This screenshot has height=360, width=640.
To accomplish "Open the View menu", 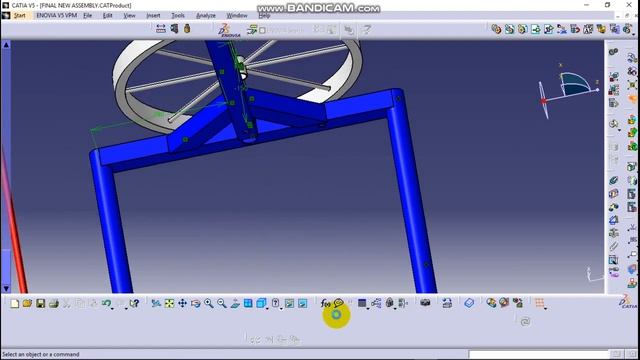I will click(129, 16).
